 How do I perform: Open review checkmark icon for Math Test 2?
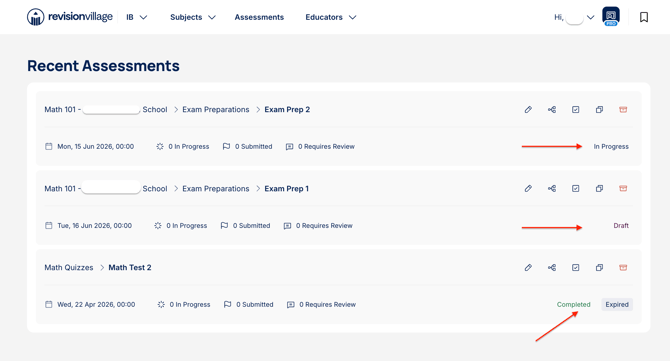pyautogui.click(x=576, y=267)
